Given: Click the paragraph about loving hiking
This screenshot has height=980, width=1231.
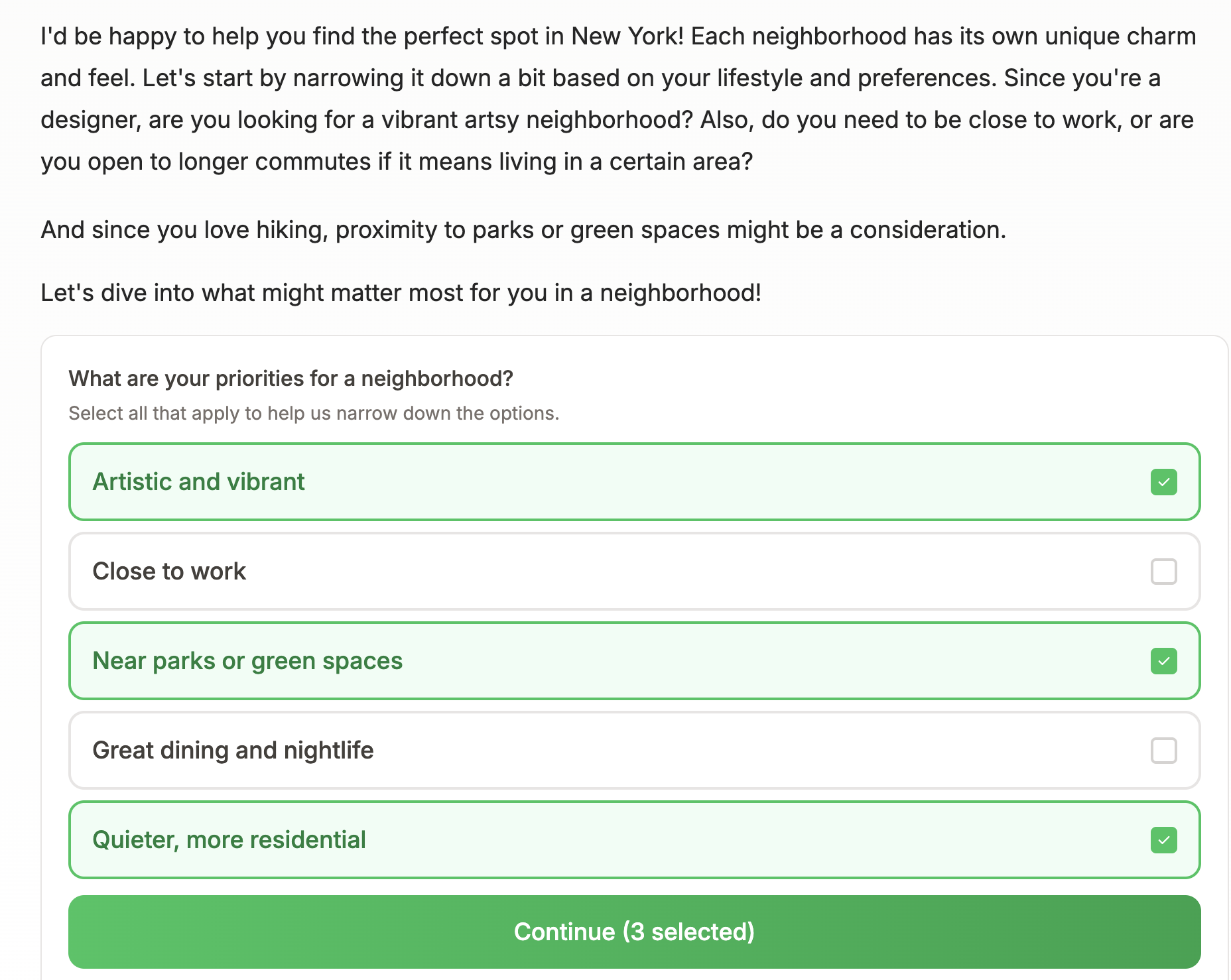Looking at the screenshot, I should pyautogui.click(x=523, y=230).
